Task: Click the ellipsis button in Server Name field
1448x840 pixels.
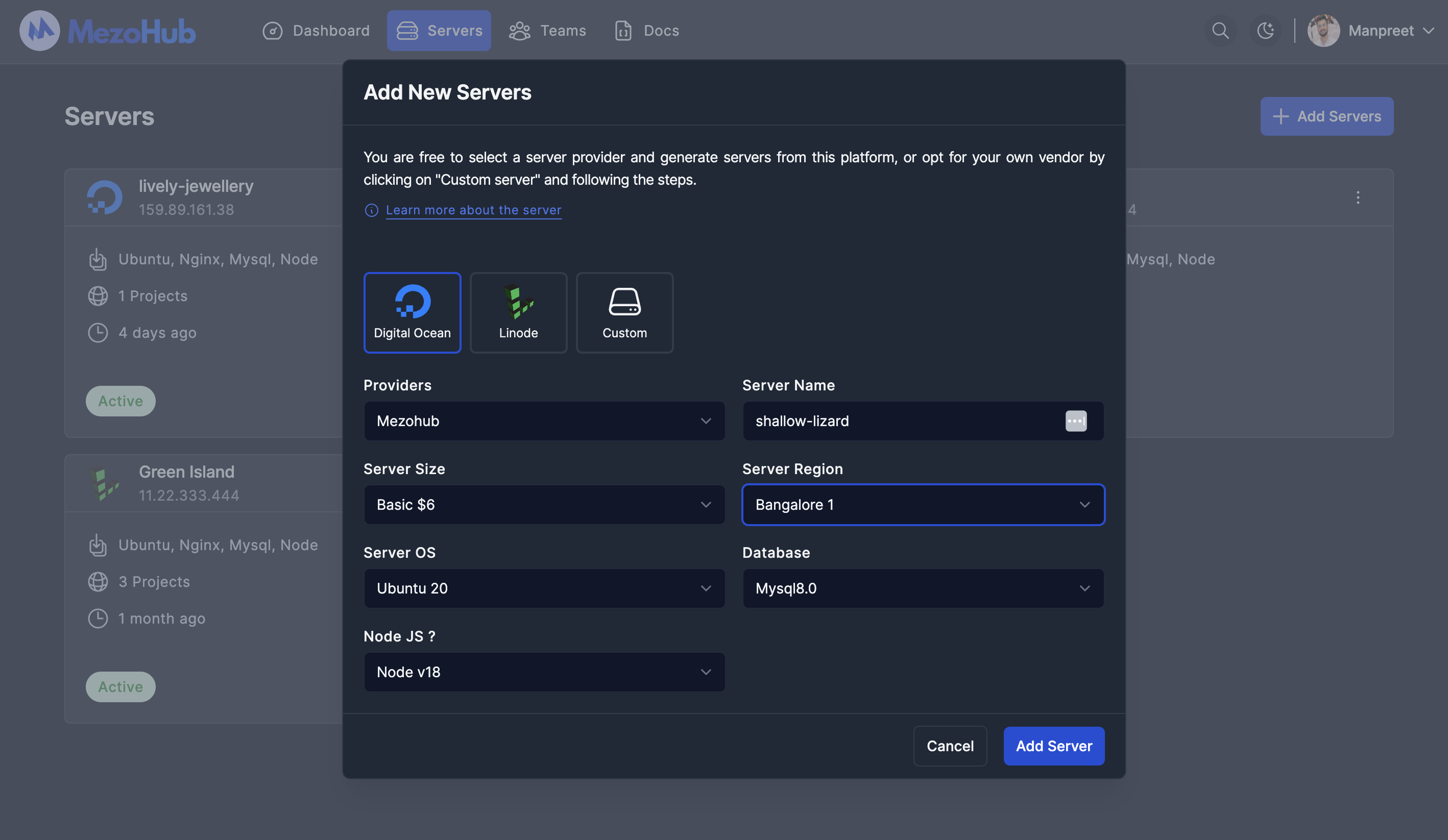Action: point(1076,421)
